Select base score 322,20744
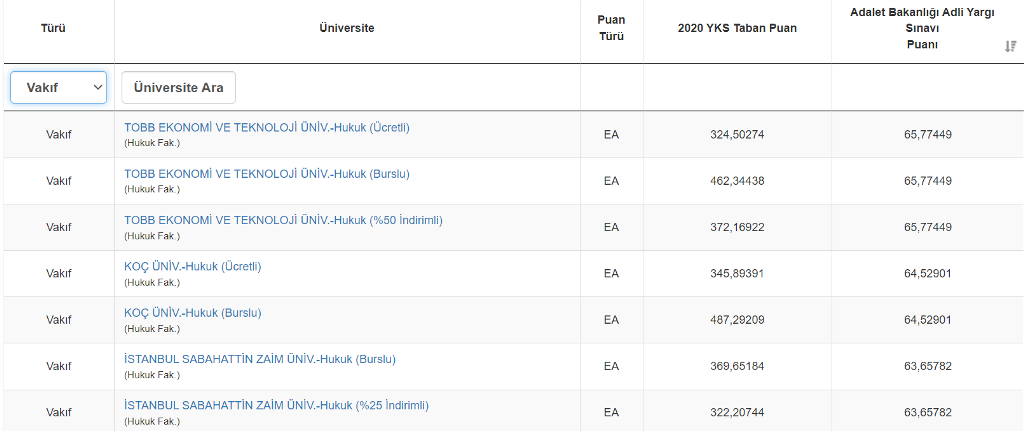1024x432 pixels. [737, 412]
